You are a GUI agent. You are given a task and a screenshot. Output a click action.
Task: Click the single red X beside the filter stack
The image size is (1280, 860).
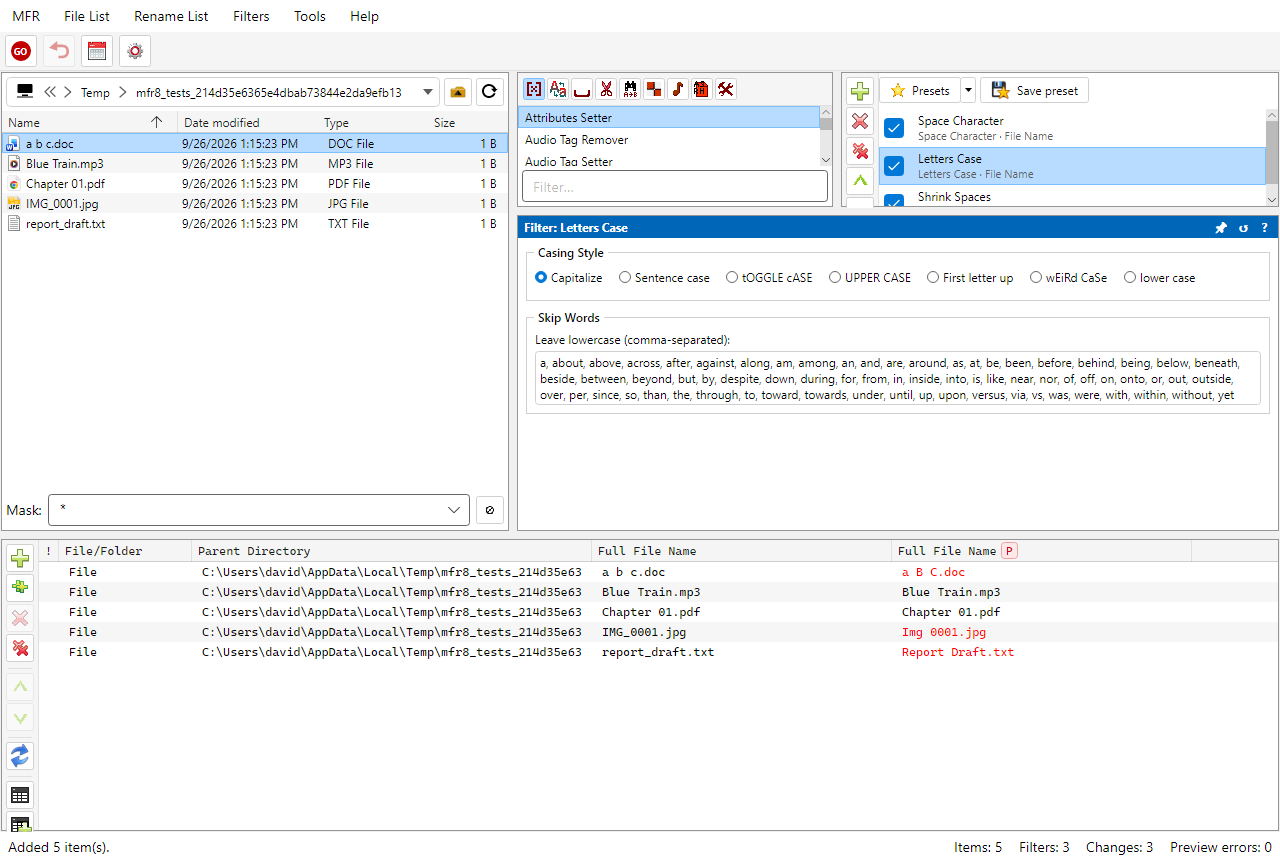click(859, 122)
